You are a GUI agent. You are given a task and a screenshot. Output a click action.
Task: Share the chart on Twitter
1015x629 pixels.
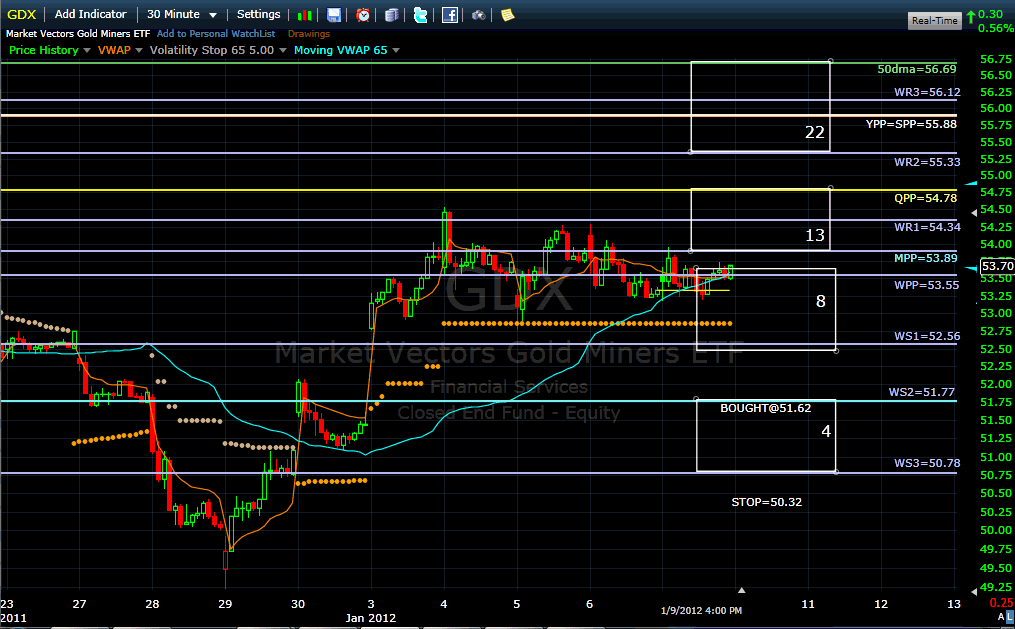[421, 15]
